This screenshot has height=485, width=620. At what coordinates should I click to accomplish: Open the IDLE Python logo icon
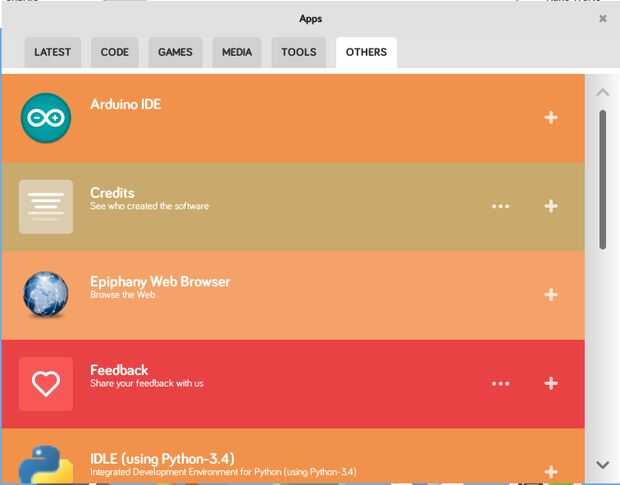point(46,464)
